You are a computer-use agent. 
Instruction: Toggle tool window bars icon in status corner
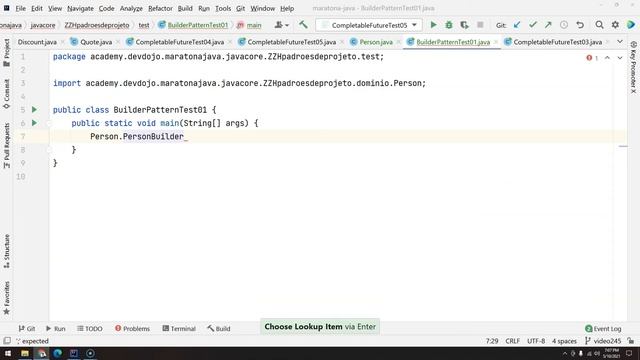(7, 341)
